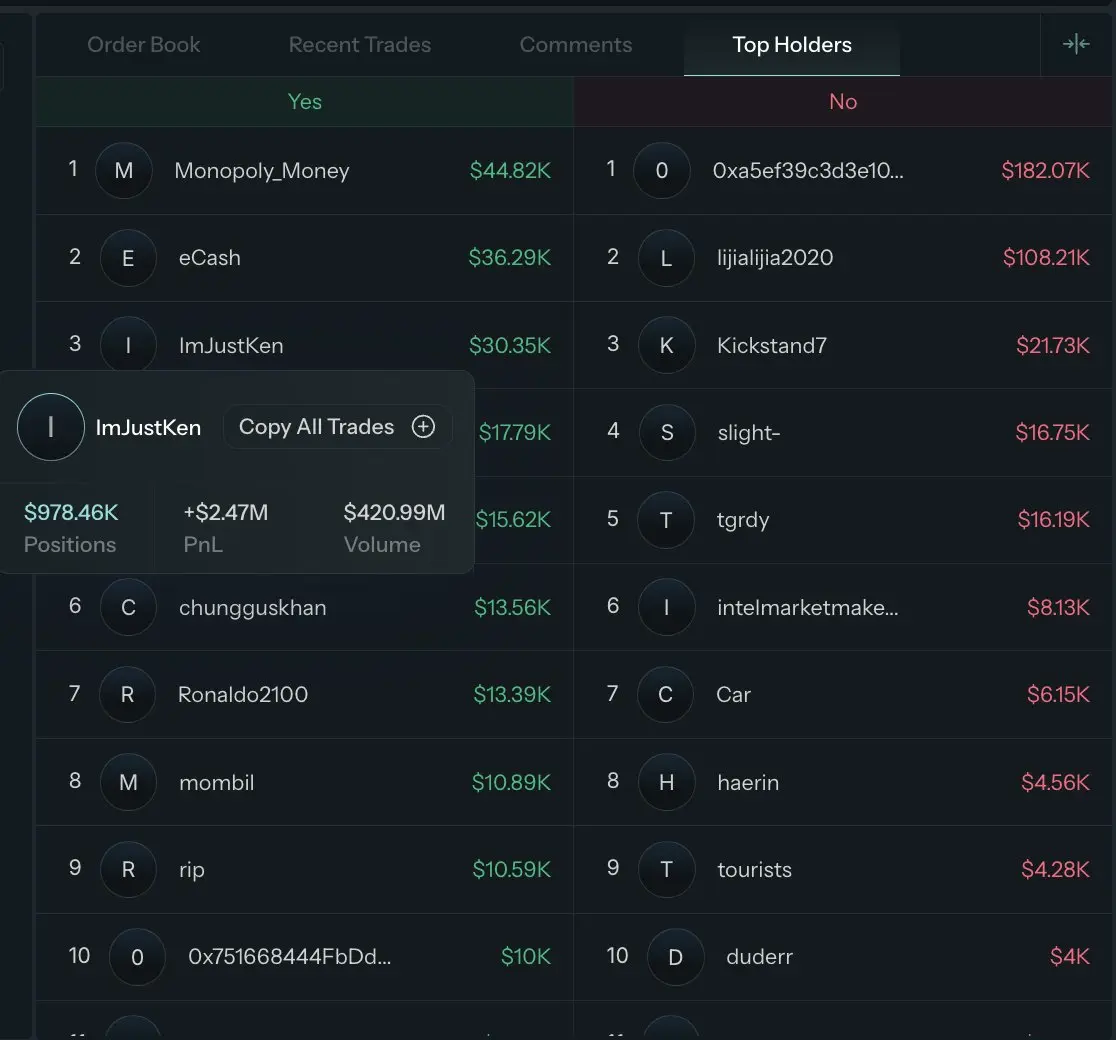
Task: Open the Comments tab
Action: point(576,45)
